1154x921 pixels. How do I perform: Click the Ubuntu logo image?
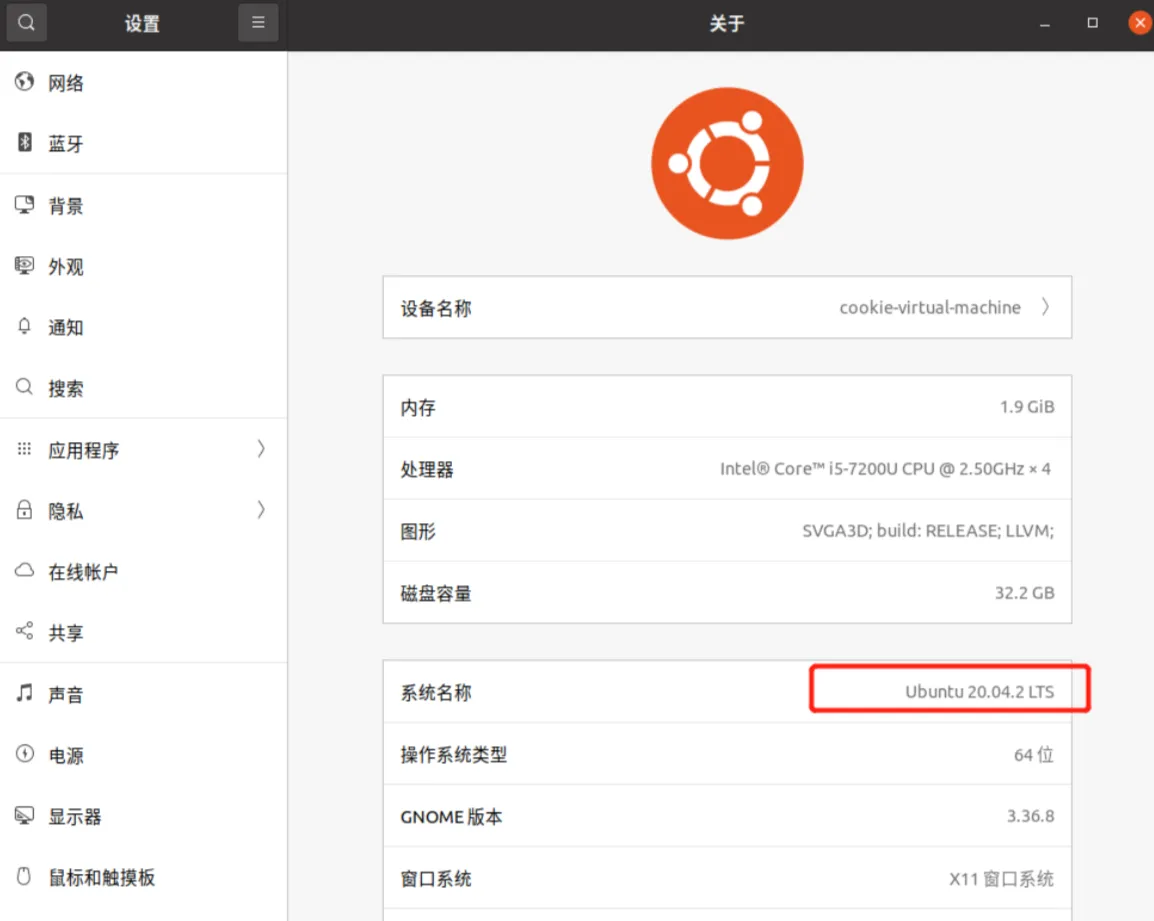[x=727, y=163]
